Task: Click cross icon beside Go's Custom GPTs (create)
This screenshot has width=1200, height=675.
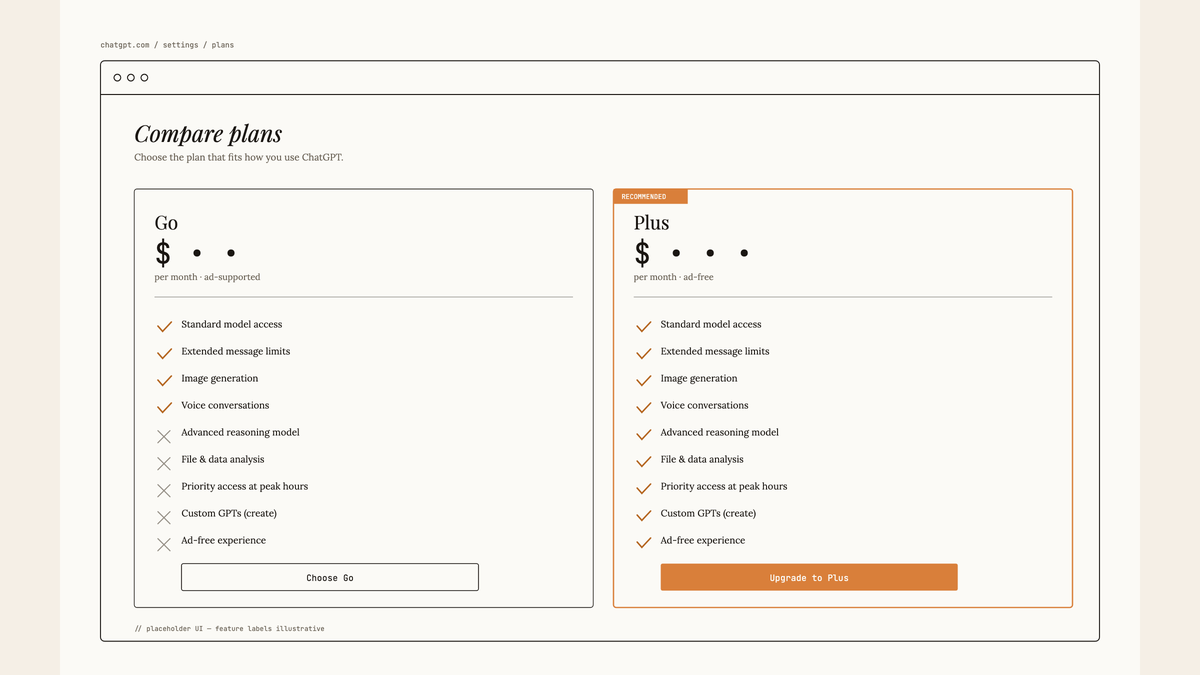Action: [x=164, y=517]
